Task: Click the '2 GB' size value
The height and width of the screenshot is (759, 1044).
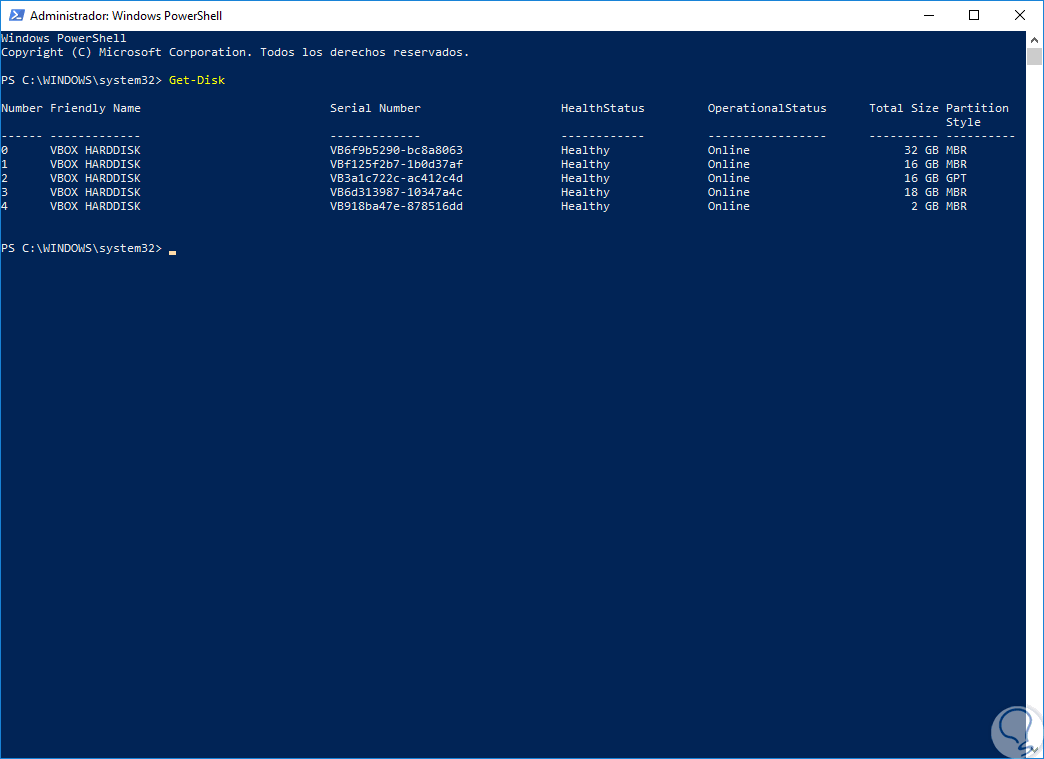Action: [x=925, y=206]
